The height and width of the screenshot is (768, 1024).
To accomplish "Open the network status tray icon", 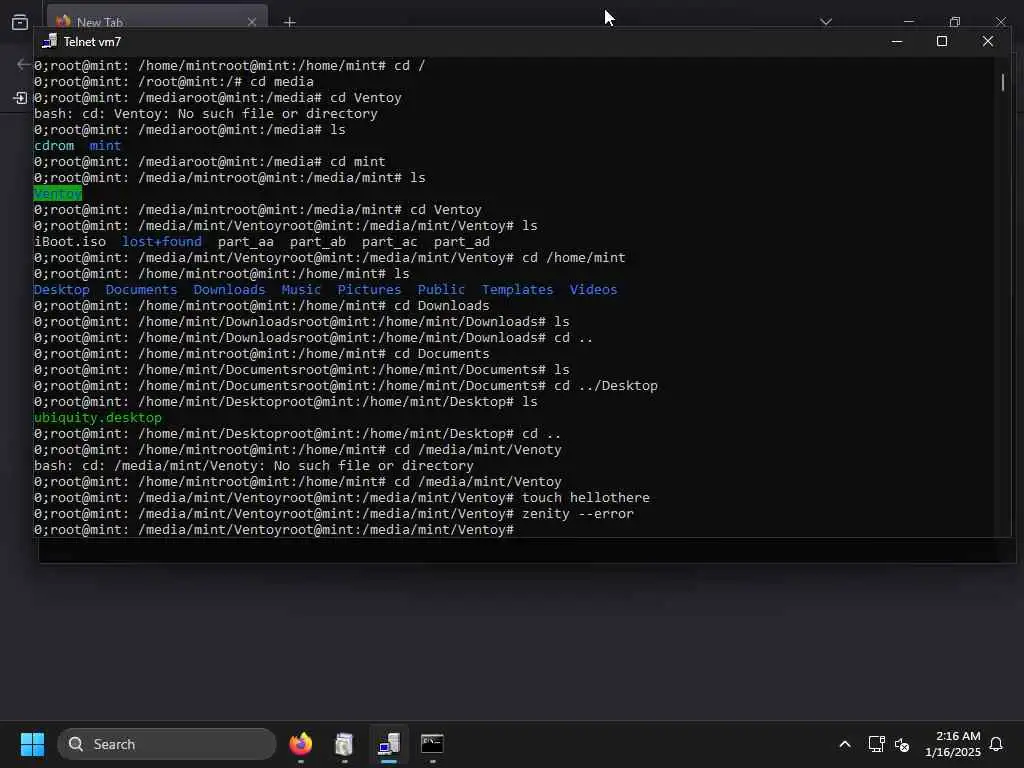I will click(876, 744).
